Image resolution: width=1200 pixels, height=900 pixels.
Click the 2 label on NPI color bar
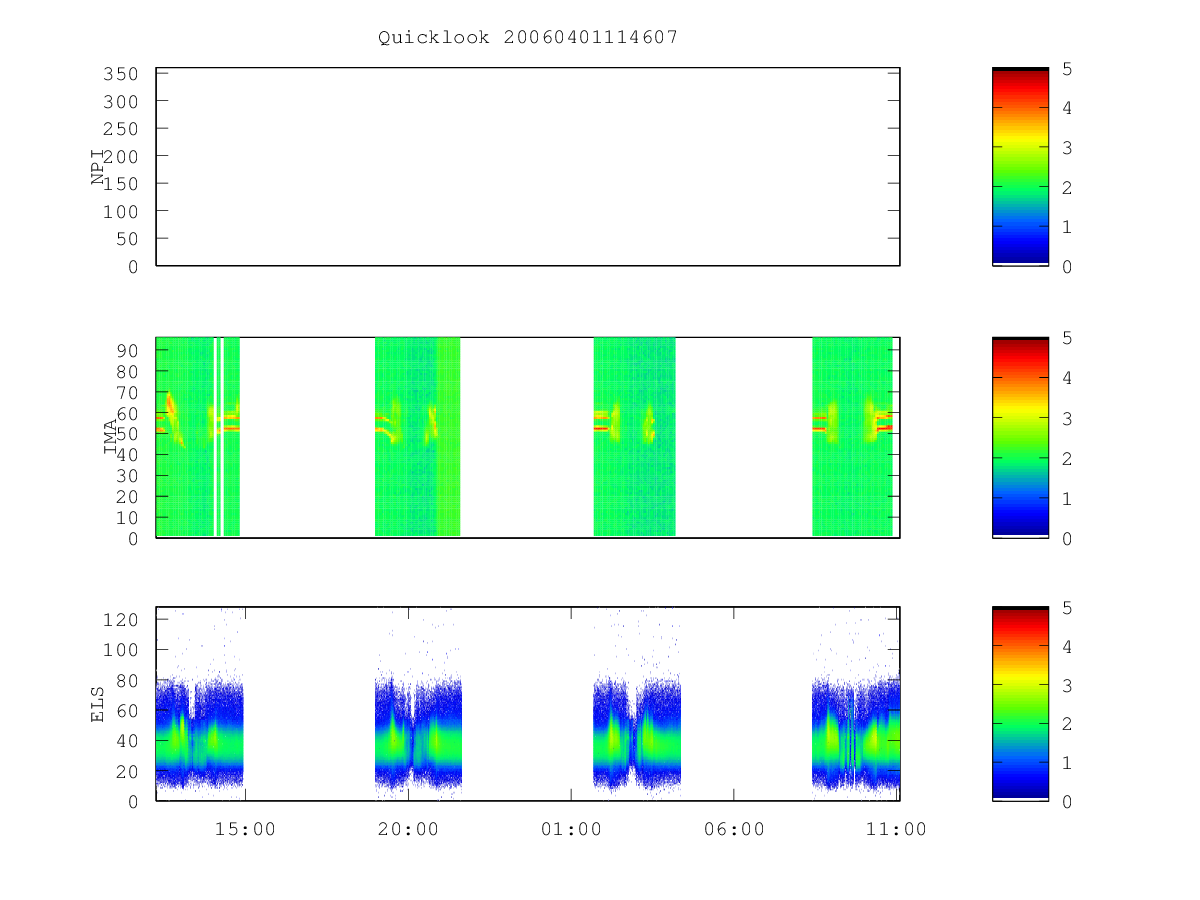[x=1067, y=188]
